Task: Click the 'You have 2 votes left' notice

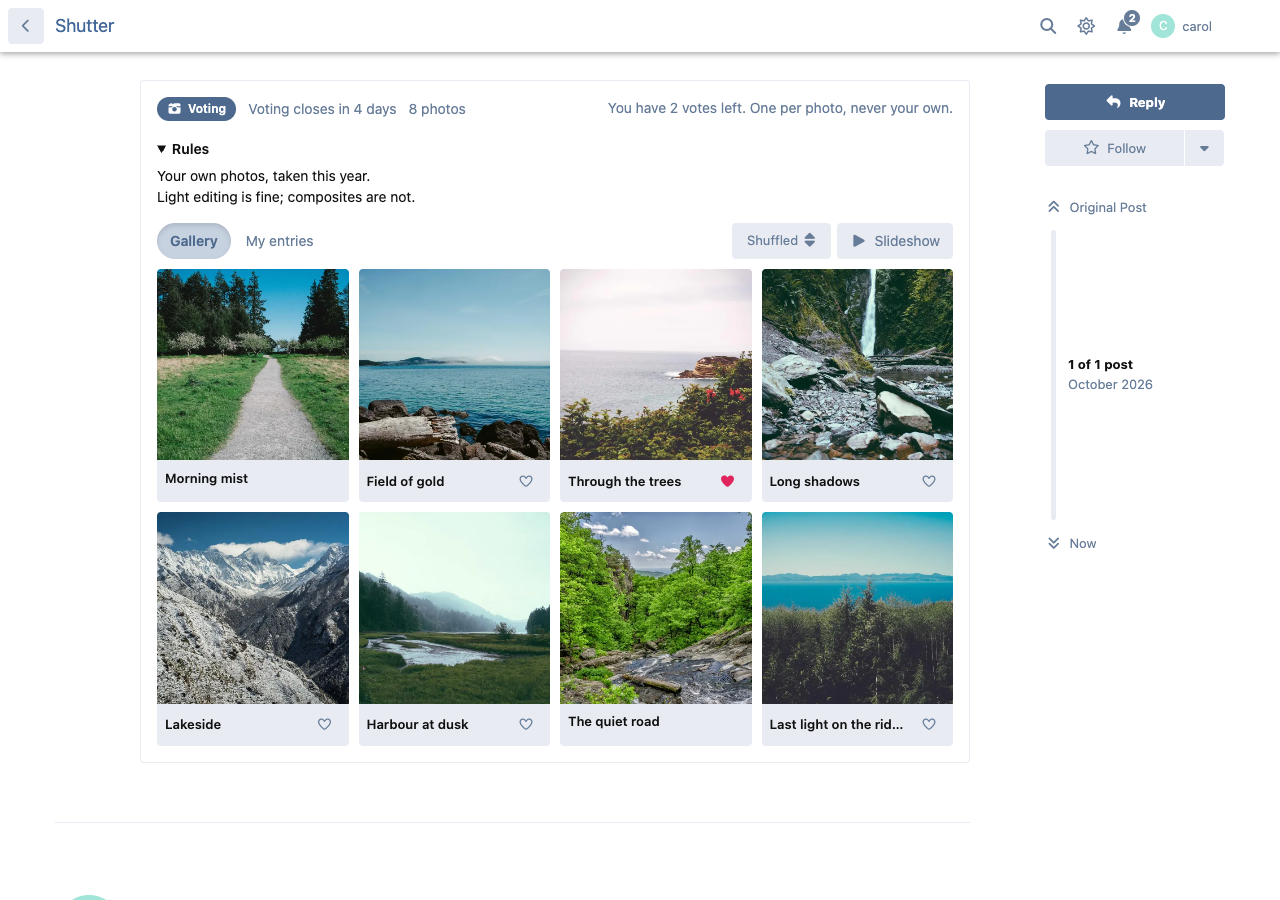Action: [x=780, y=108]
